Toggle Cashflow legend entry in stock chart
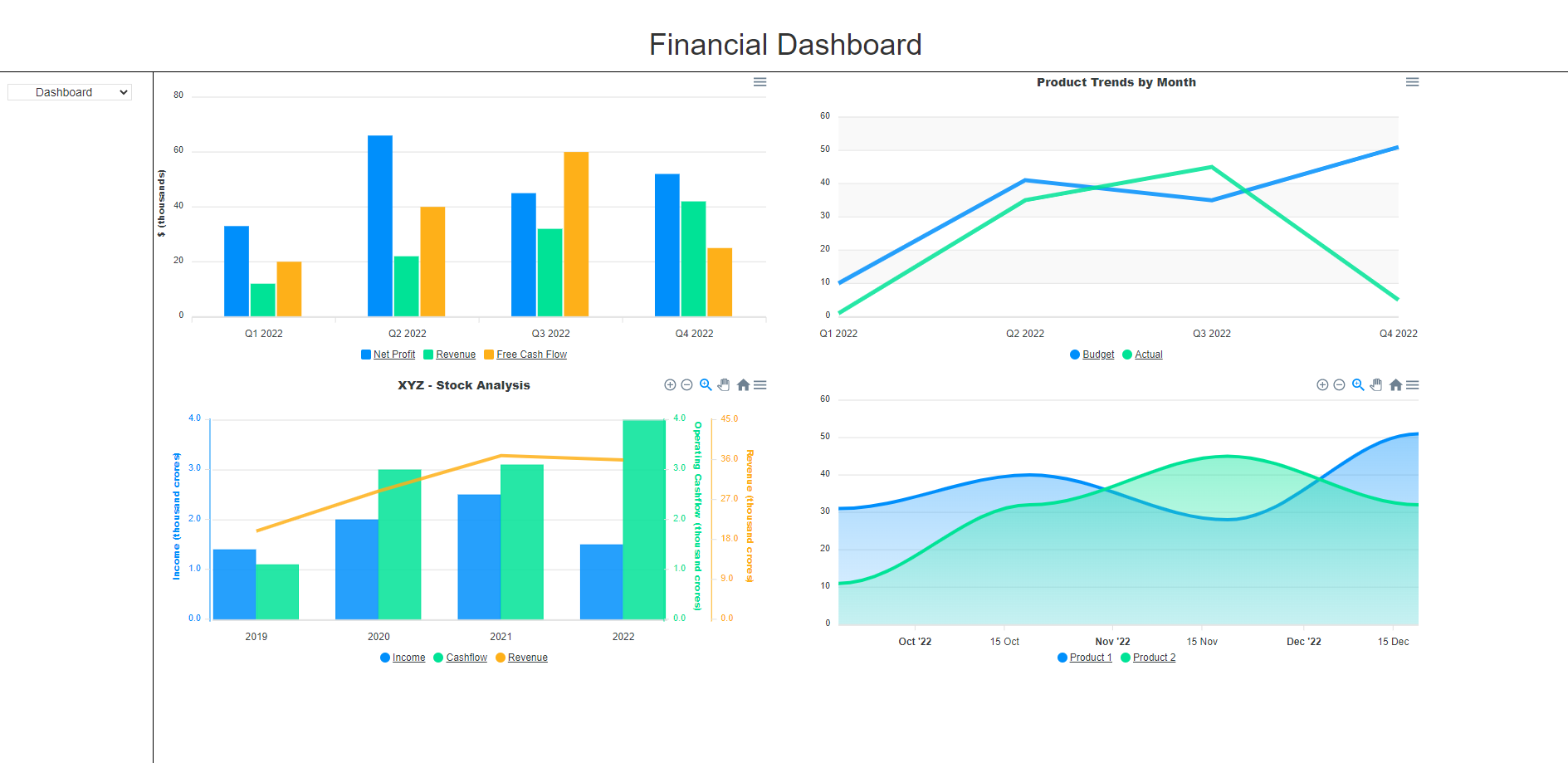Screen dimensions: 1568x763 pos(460,658)
